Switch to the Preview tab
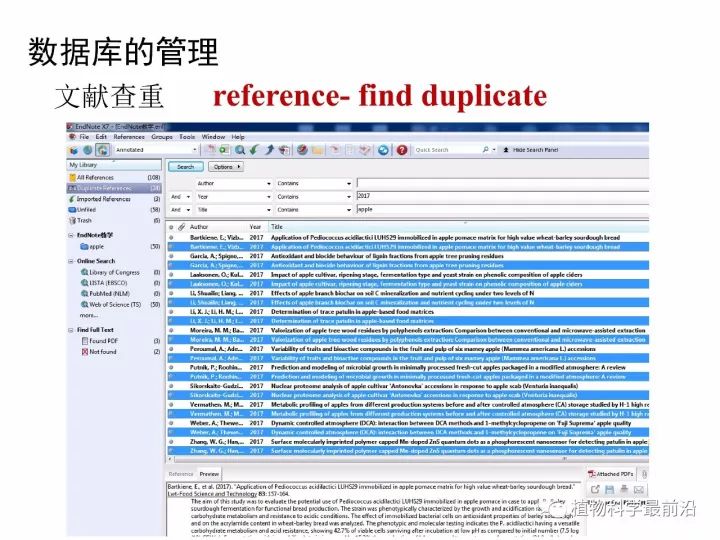The width and height of the screenshot is (720, 540). pos(209,474)
